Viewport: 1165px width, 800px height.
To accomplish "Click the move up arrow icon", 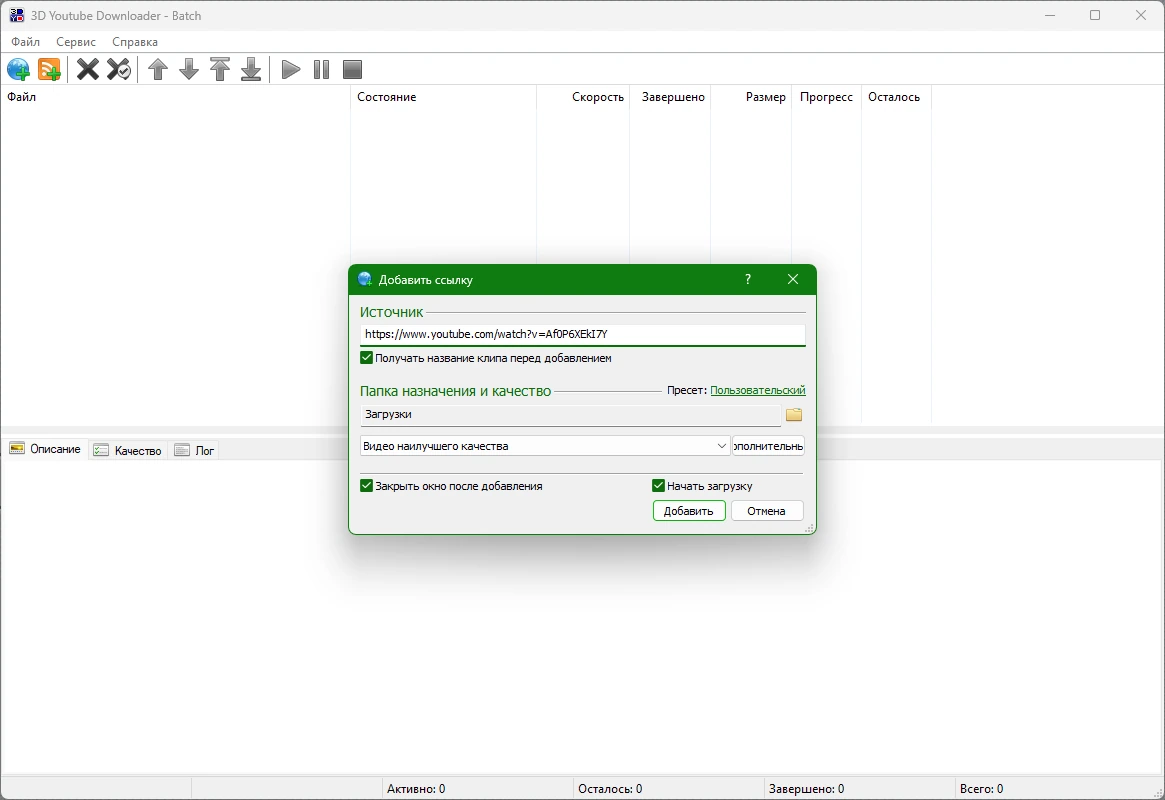I will pos(158,70).
